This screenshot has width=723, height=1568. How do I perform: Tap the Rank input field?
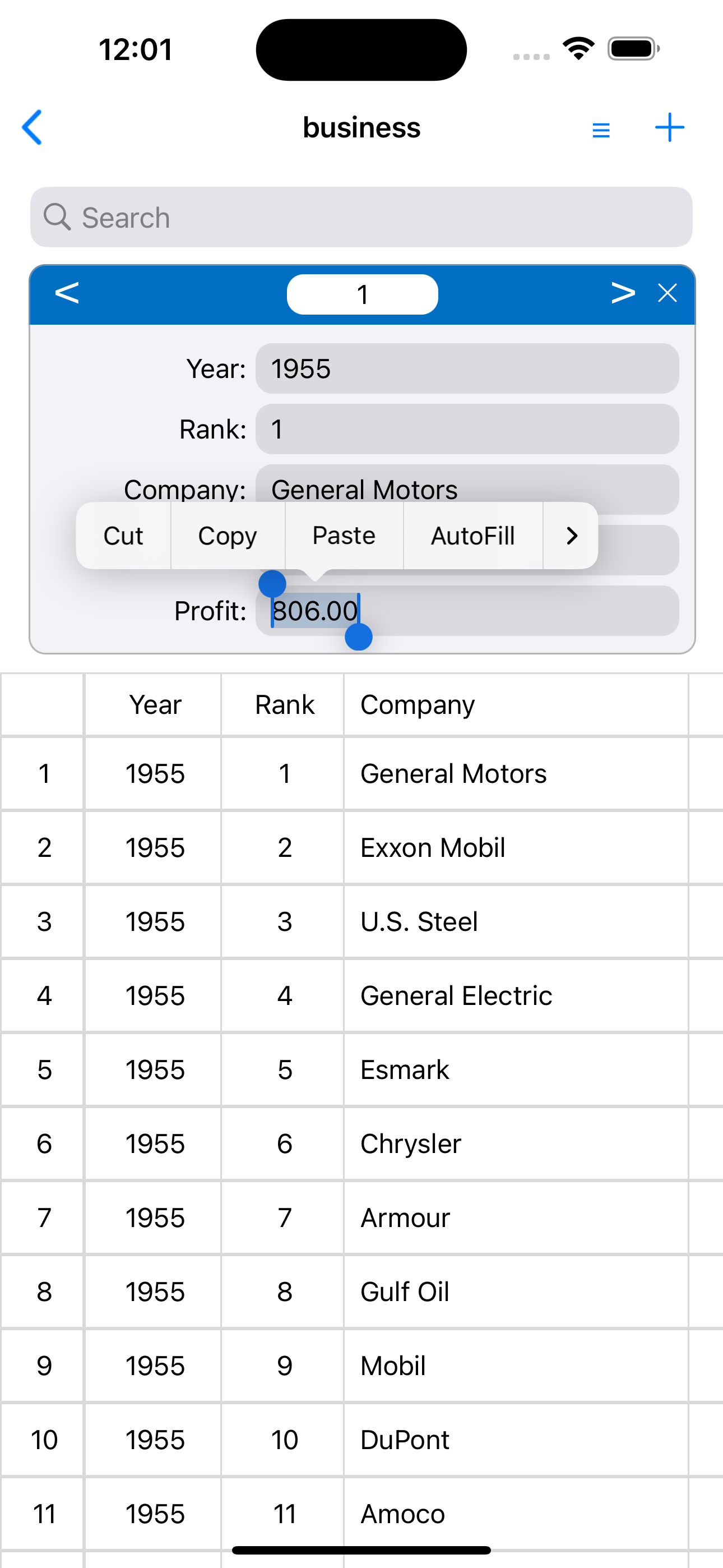click(x=466, y=429)
